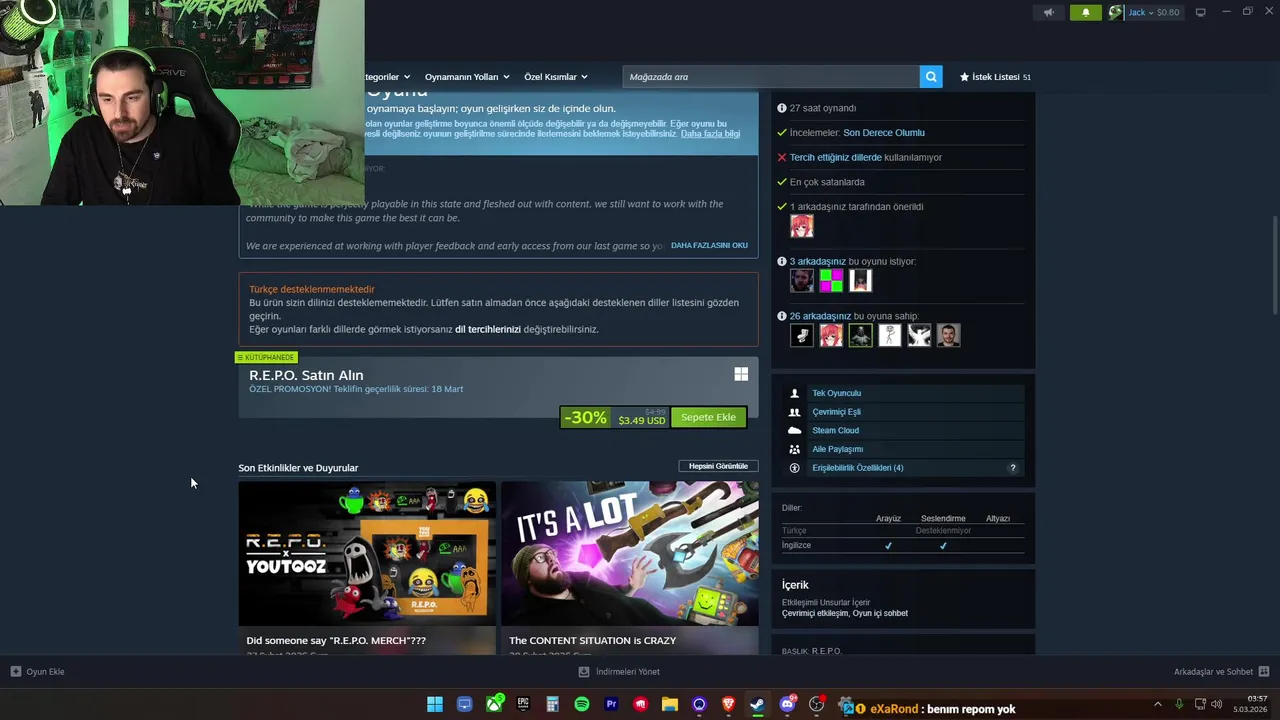Open Calculator from taskbar

point(552,705)
